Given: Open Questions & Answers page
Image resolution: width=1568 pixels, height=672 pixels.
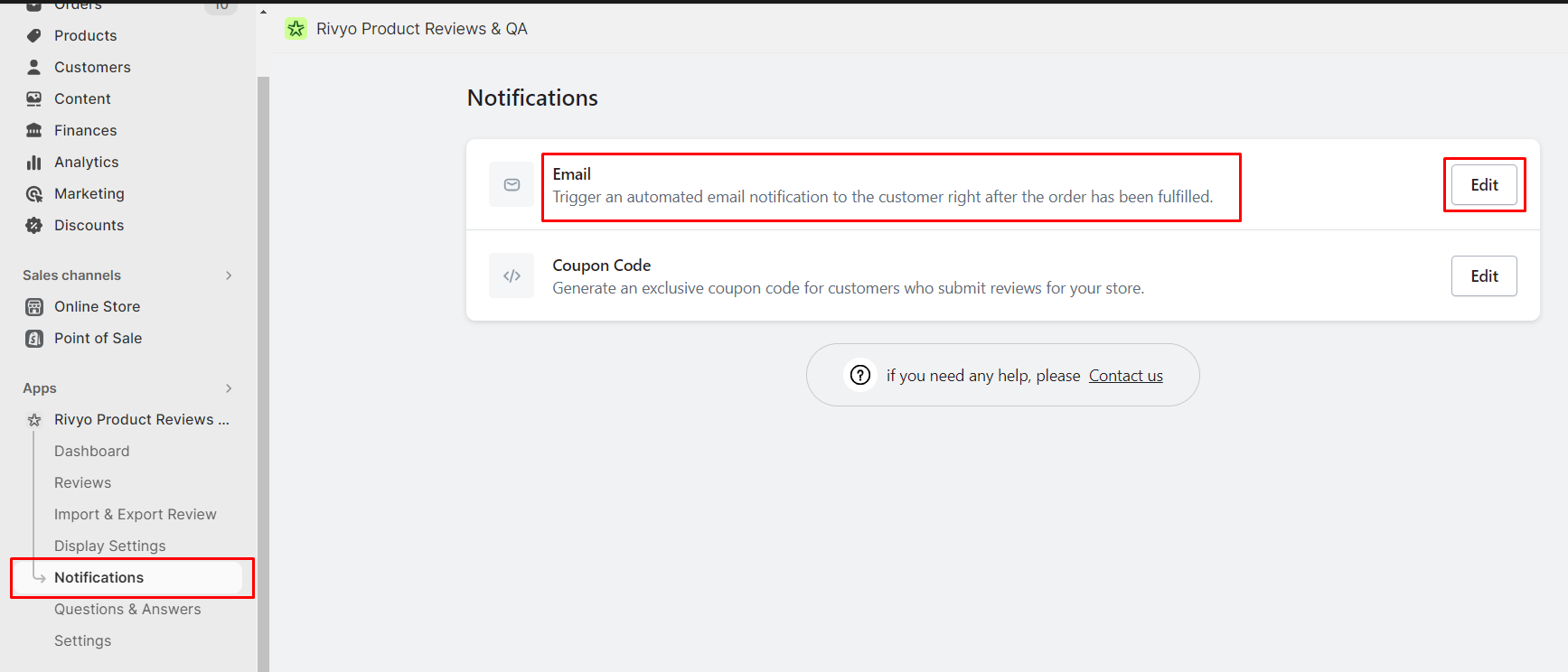Looking at the screenshot, I should pyautogui.click(x=127, y=609).
